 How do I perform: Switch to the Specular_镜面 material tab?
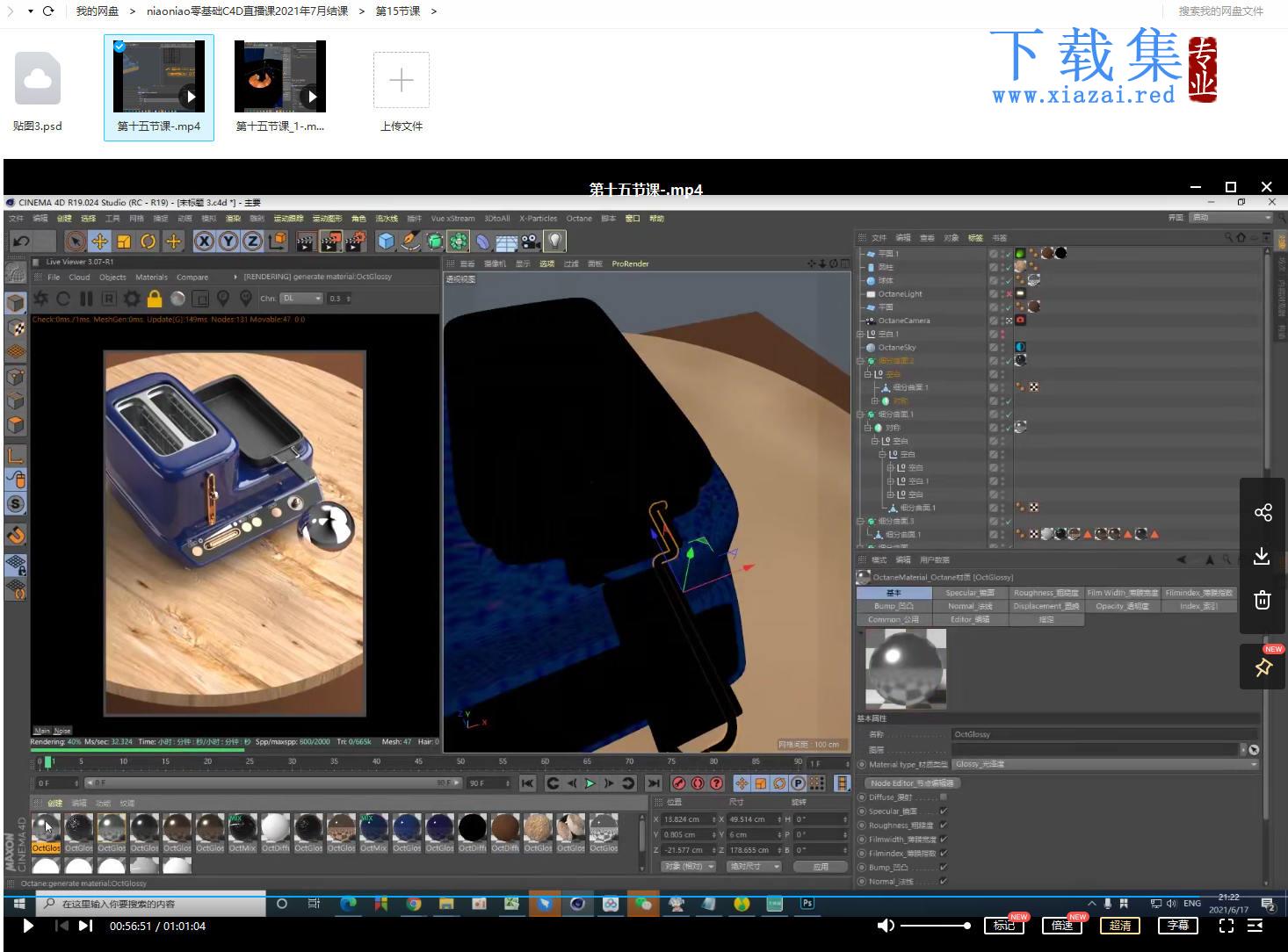point(970,593)
